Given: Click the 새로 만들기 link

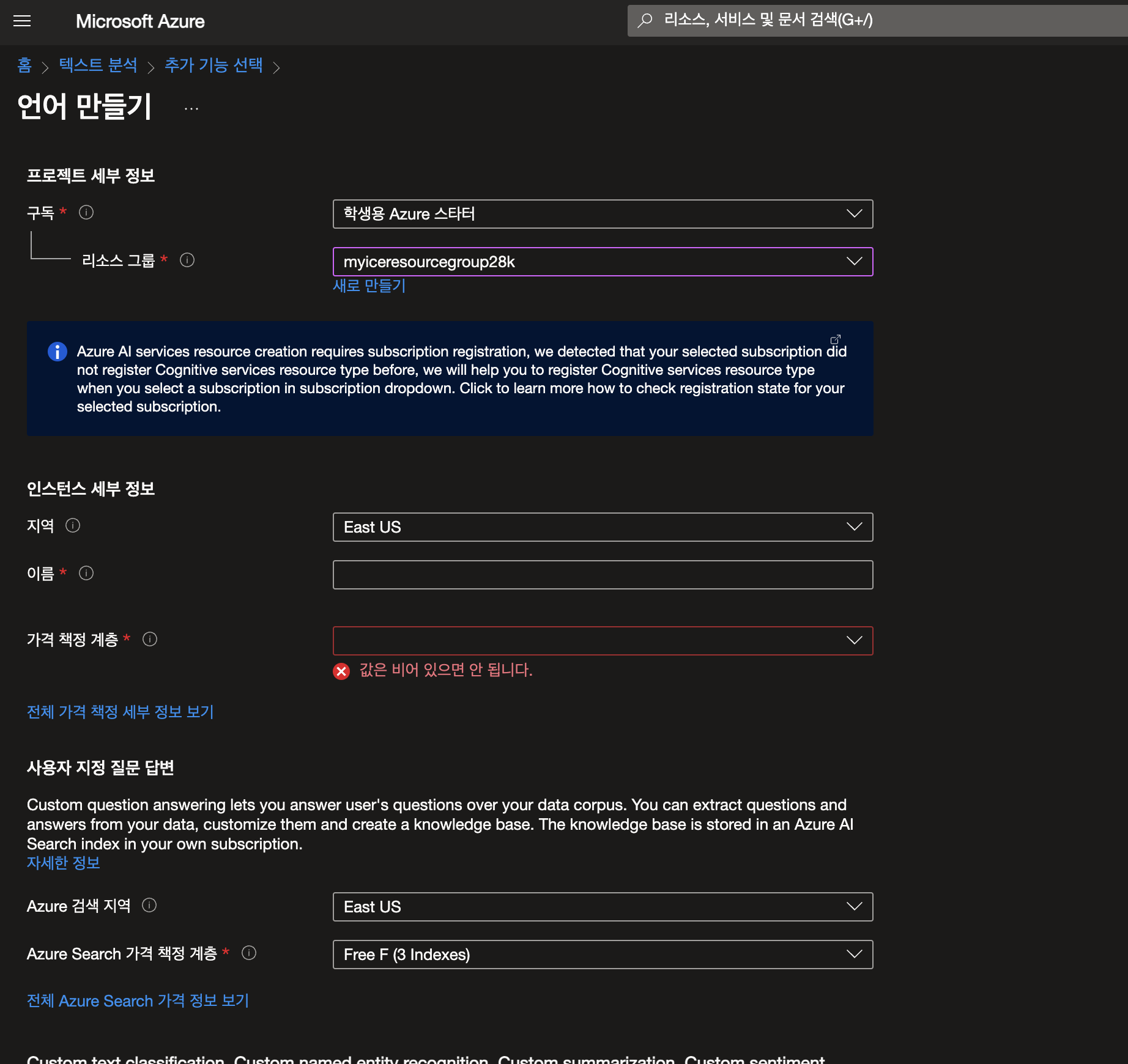Looking at the screenshot, I should [x=369, y=286].
